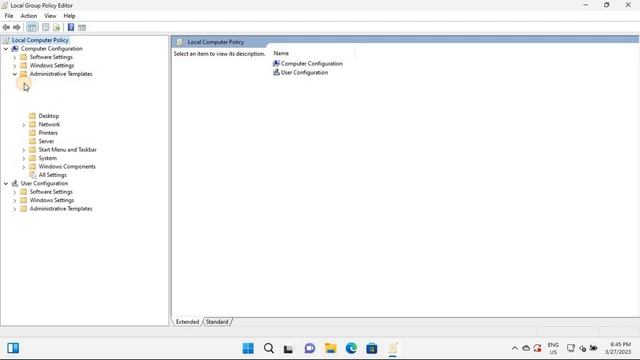Expand Windows Settings under Computer Configuration

15,66
